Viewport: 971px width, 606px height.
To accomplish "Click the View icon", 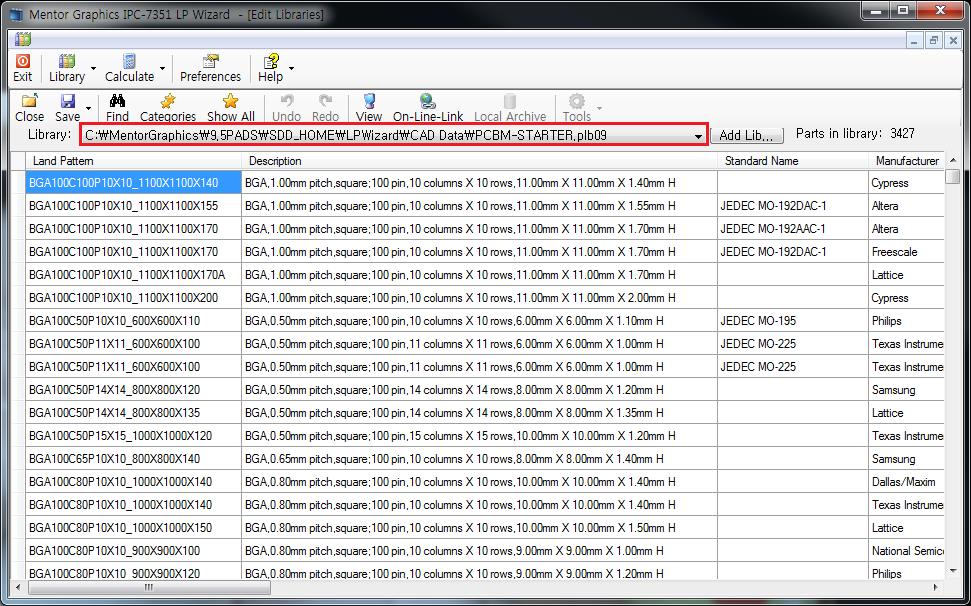I will point(369,101).
